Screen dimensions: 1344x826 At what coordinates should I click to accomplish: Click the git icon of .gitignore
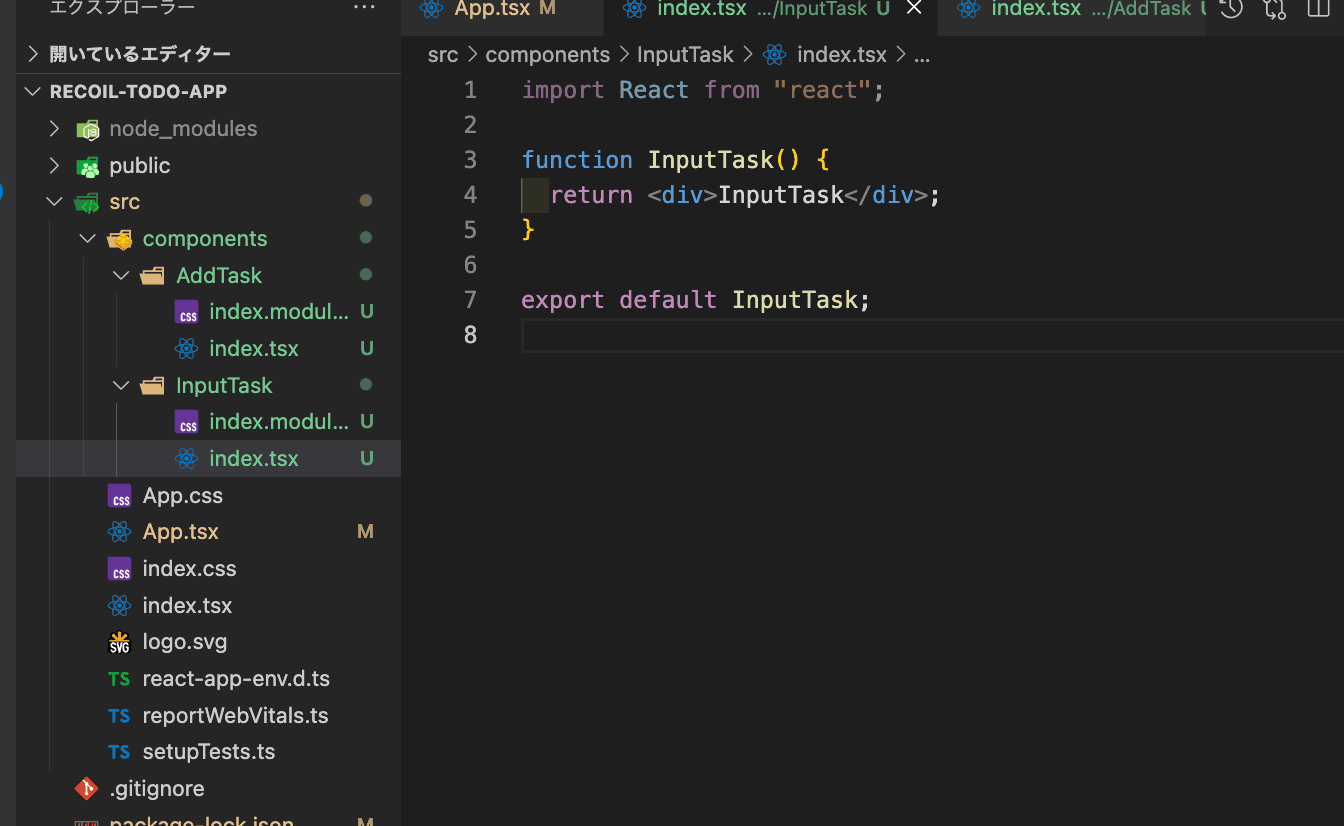(x=87, y=789)
